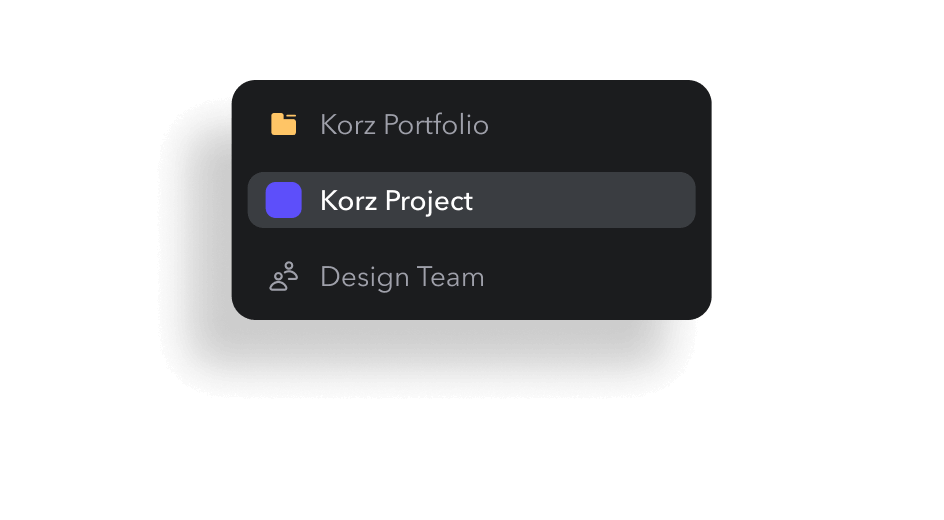Viewport: 944px width, 520px height.
Task: Click the purple Korz Project square icon
Action: pyautogui.click(x=284, y=200)
